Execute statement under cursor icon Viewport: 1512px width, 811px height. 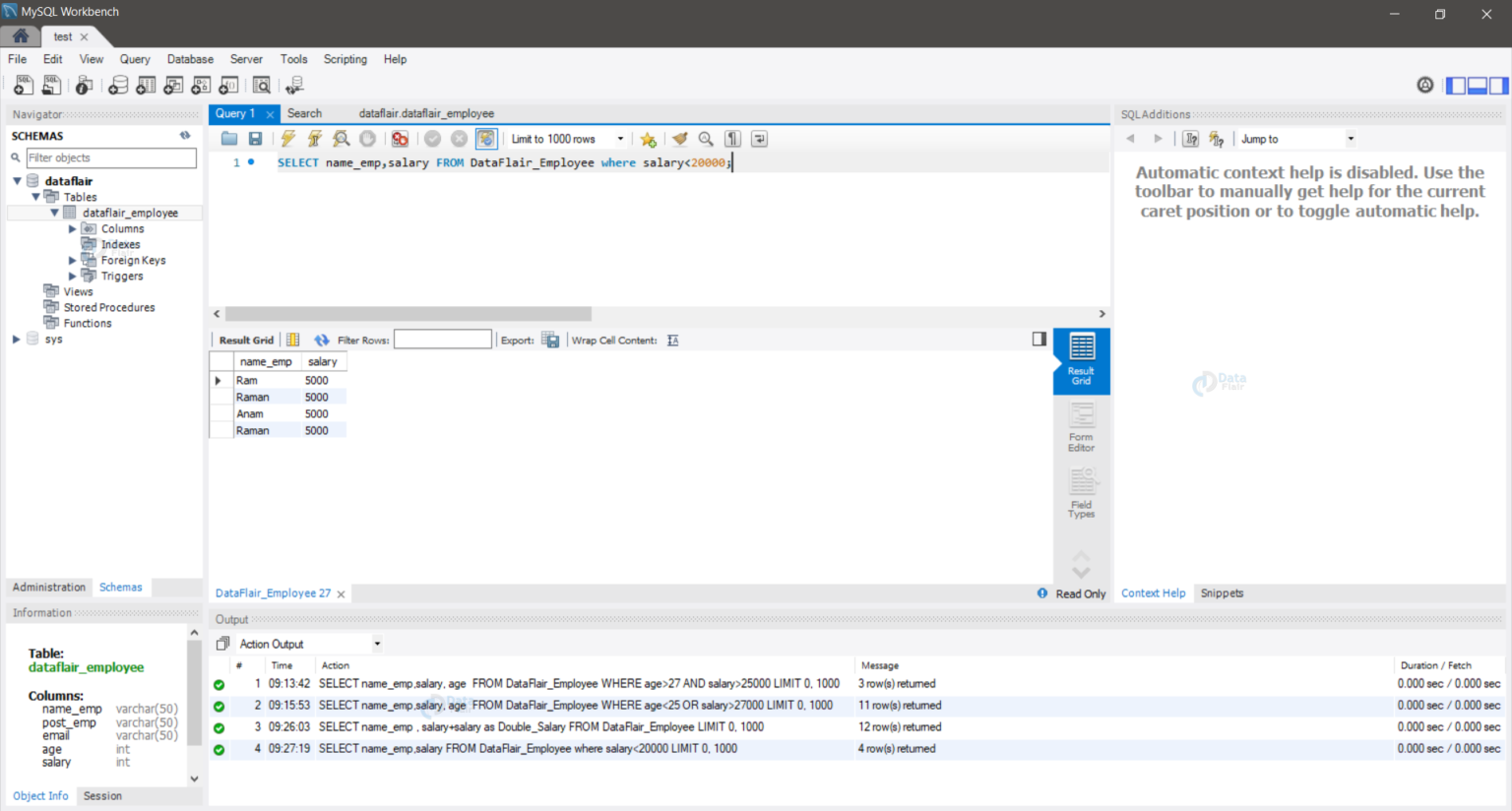pyautogui.click(x=314, y=139)
